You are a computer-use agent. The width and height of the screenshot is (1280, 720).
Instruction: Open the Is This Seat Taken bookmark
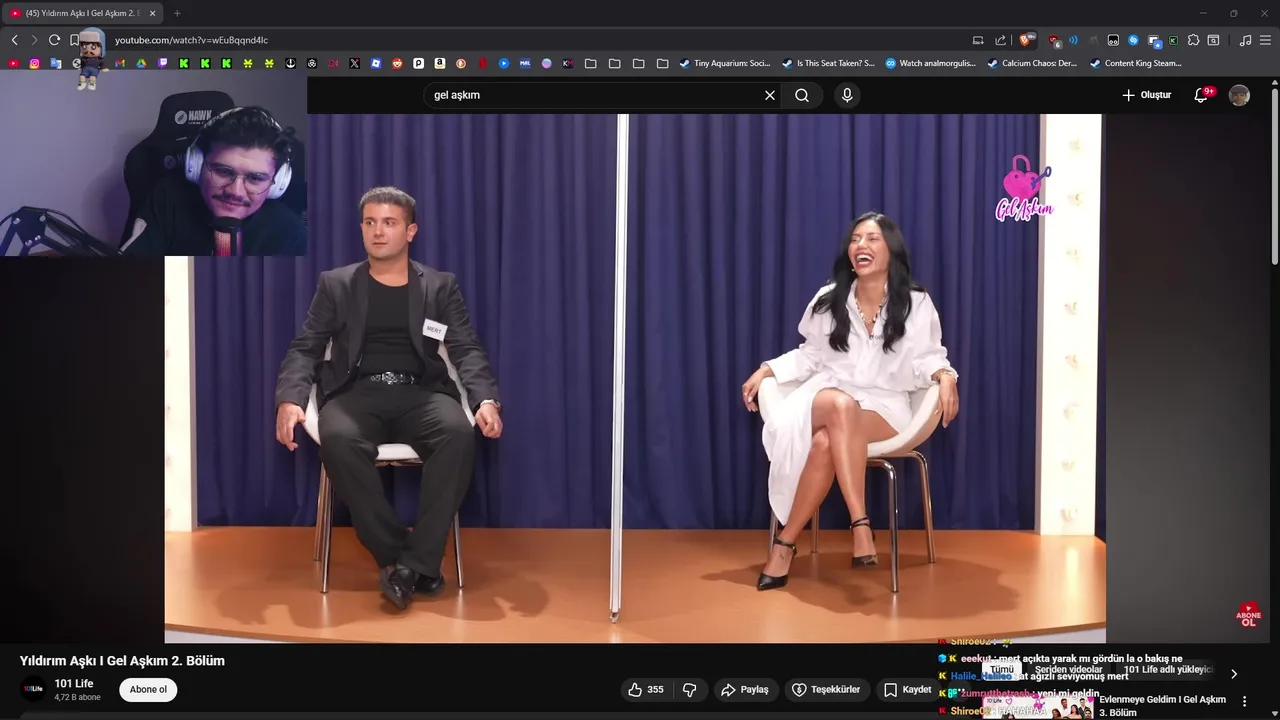pyautogui.click(x=828, y=63)
